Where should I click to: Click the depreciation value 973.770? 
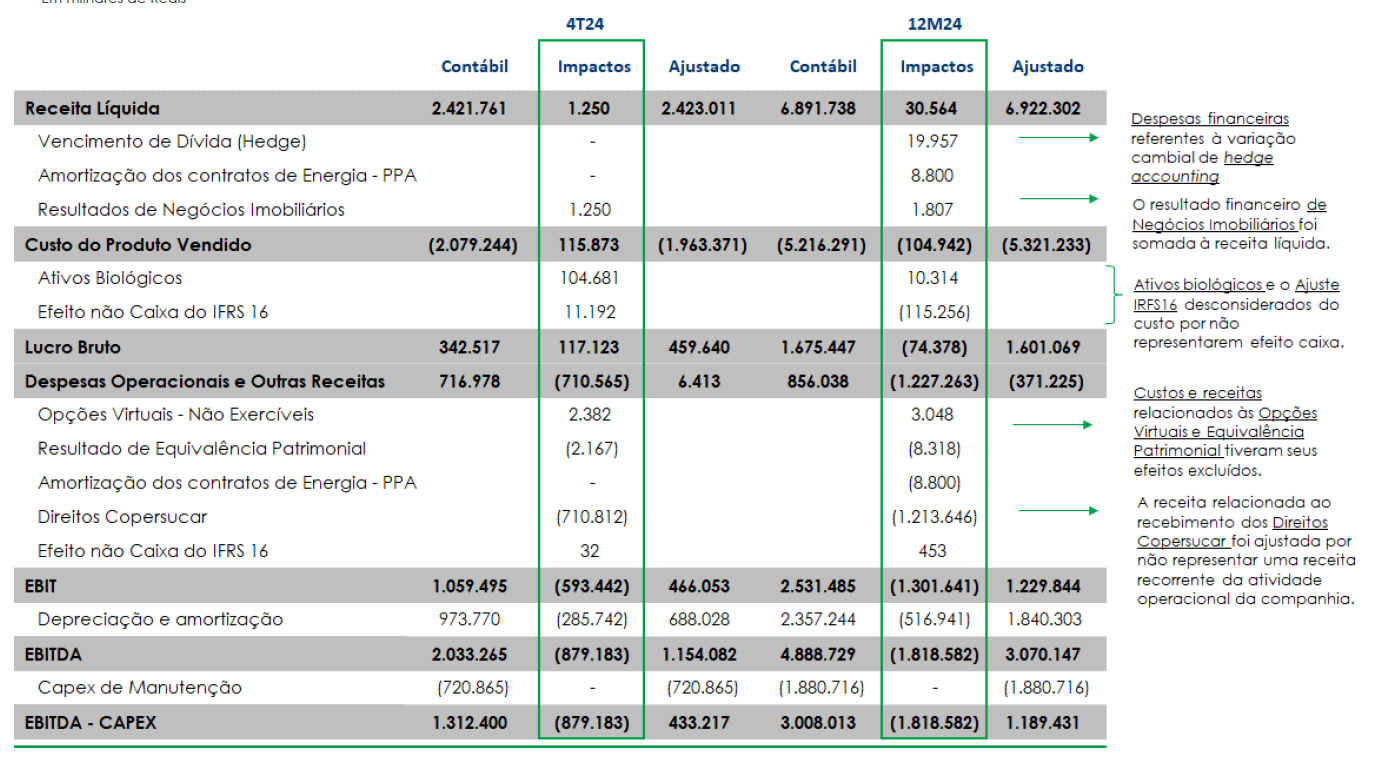click(x=470, y=620)
